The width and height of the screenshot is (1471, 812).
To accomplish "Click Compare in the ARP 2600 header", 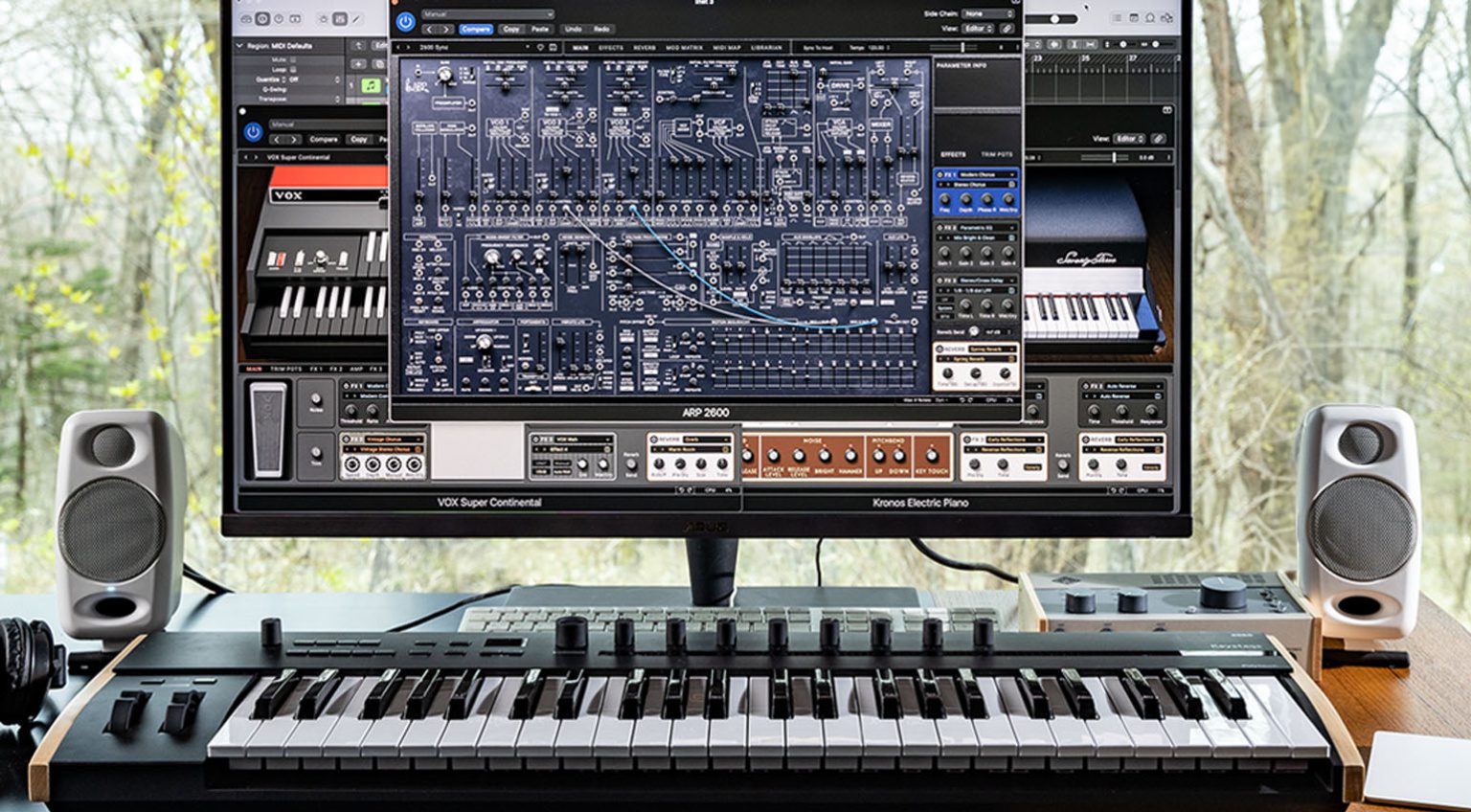I will (475, 30).
